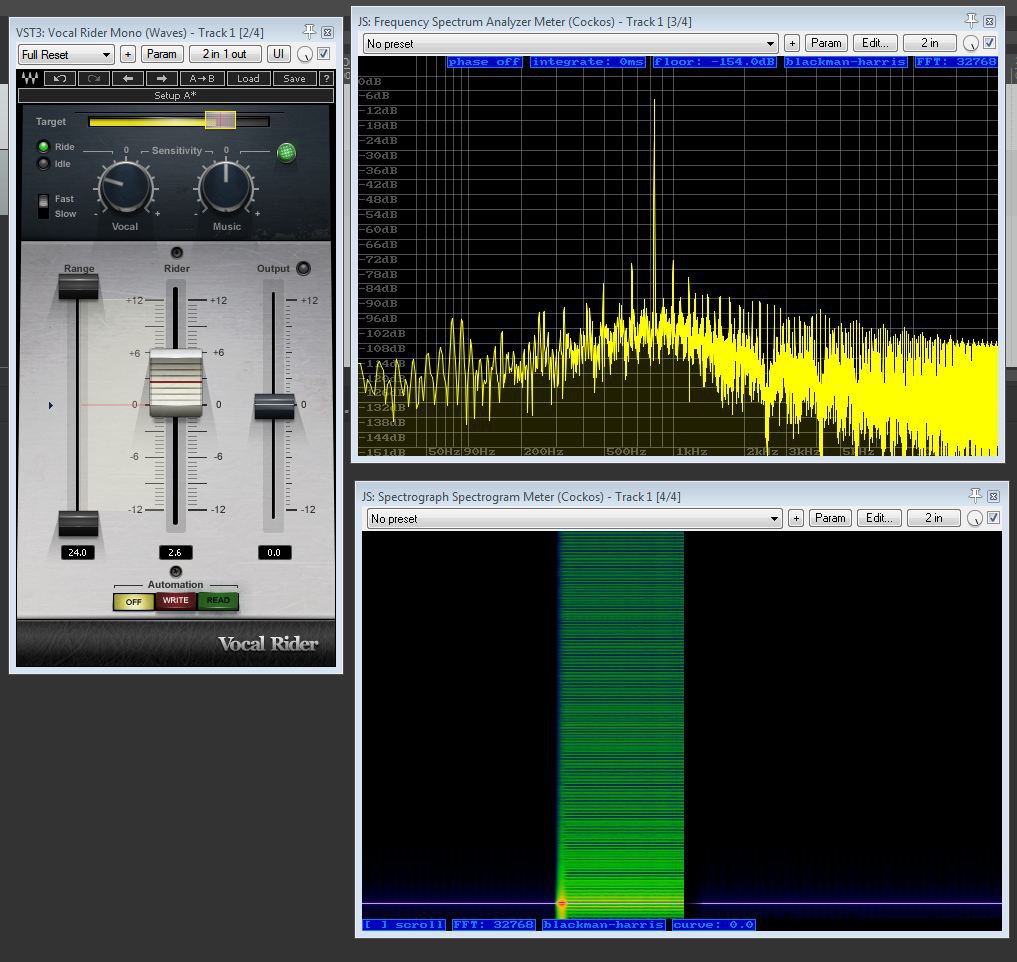Go to previous preset with left arrow
This screenshot has width=1017, height=962.
(x=127, y=78)
